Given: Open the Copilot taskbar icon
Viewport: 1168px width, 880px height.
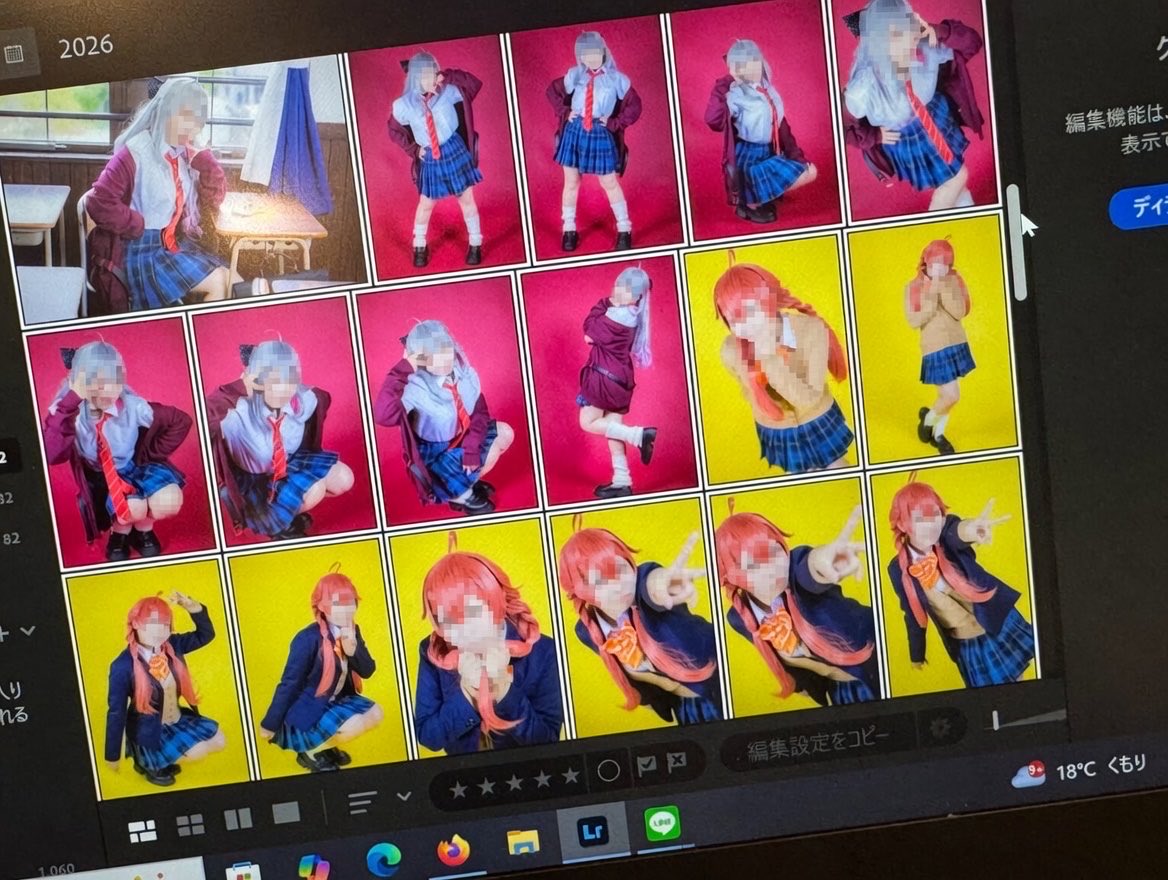Looking at the screenshot, I should (314, 868).
